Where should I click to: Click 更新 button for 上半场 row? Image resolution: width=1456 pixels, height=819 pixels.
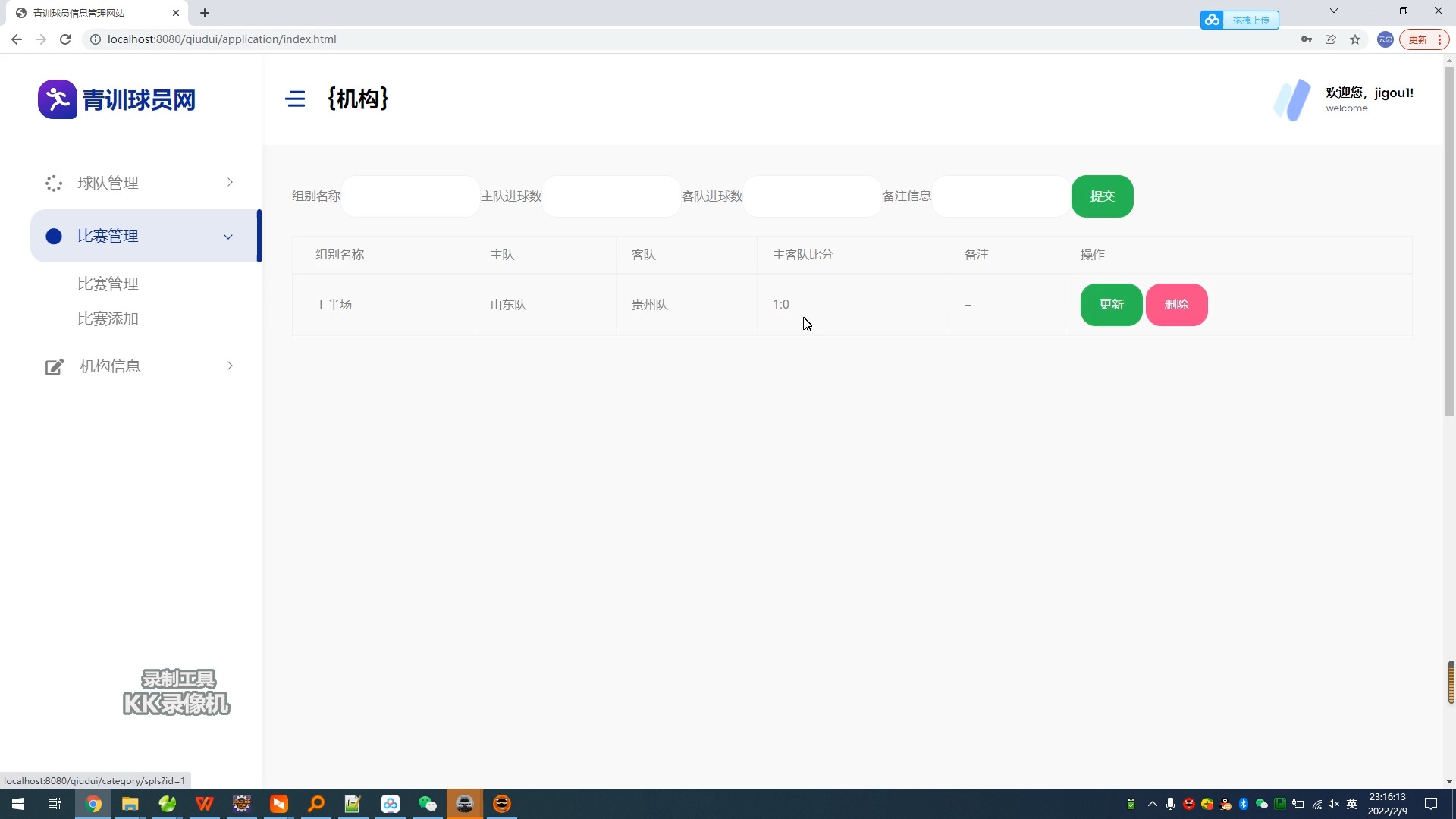1111,305
